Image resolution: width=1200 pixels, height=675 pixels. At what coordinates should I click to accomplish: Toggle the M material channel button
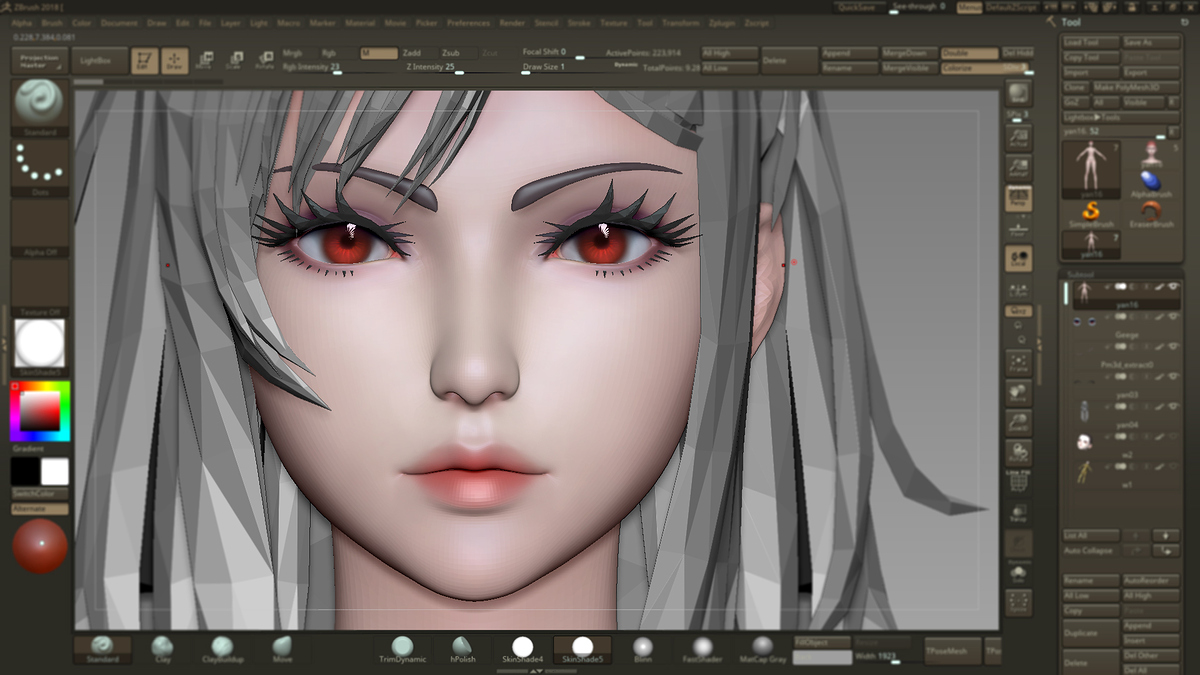[x=378, y=52]
